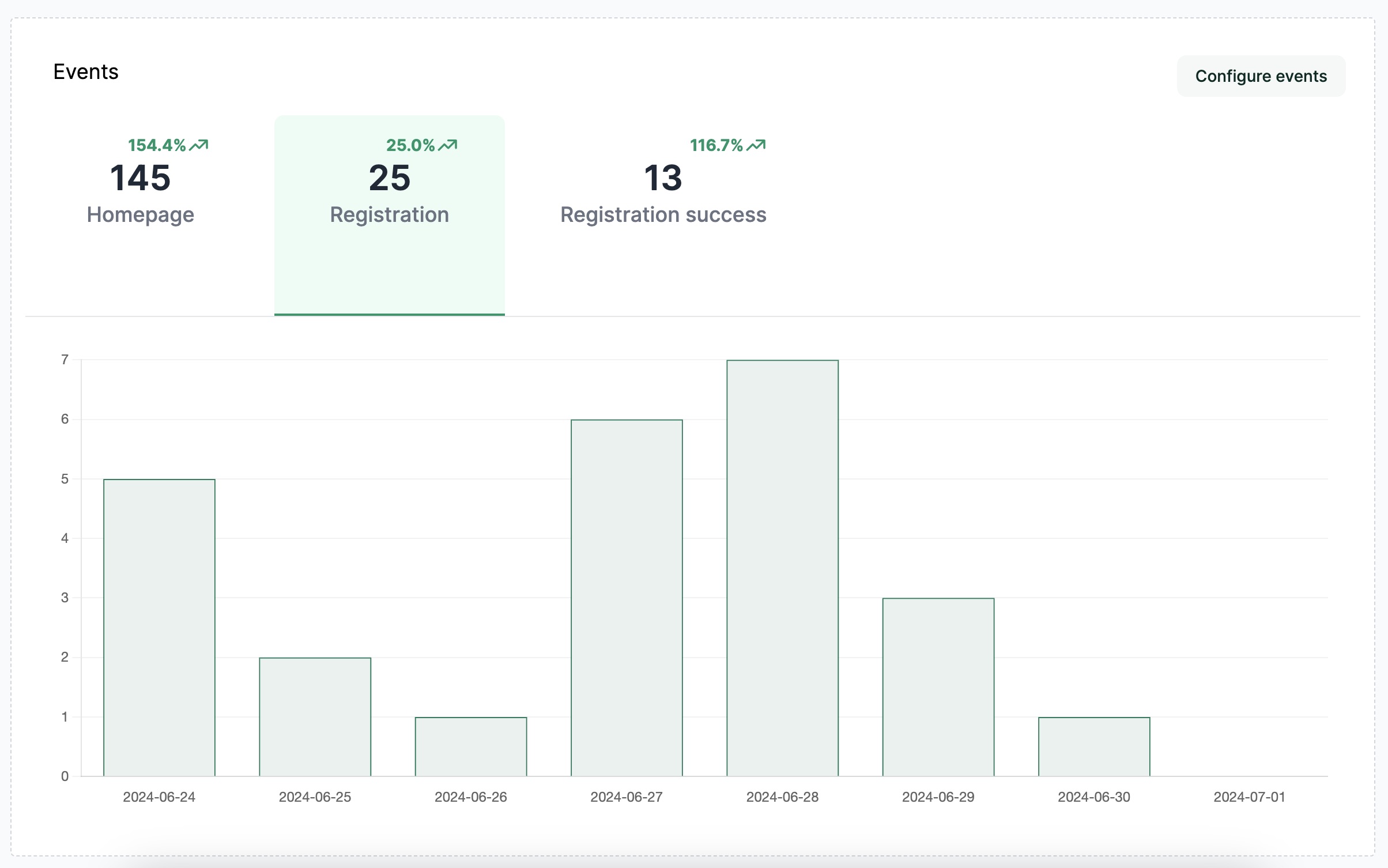Click the 145 Homepage count value

pyautogui.click(x=141, y=178)
